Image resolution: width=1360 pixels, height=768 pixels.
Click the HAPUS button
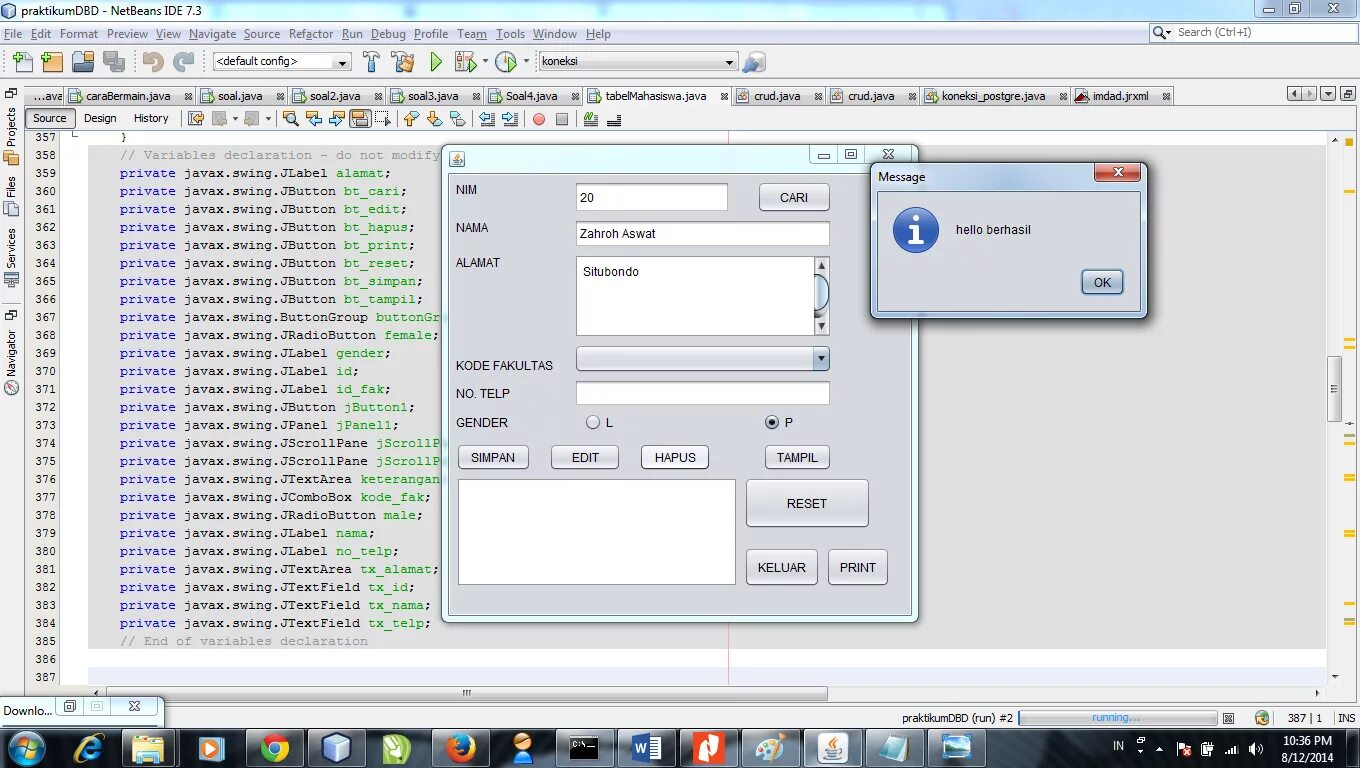coord(675,457)
